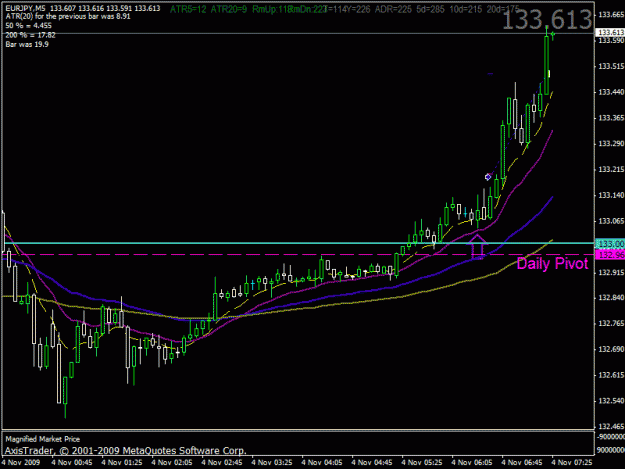625x469 pixels.
Task: Click the 132.765 price scale value
Action: (x=611, y=324)
